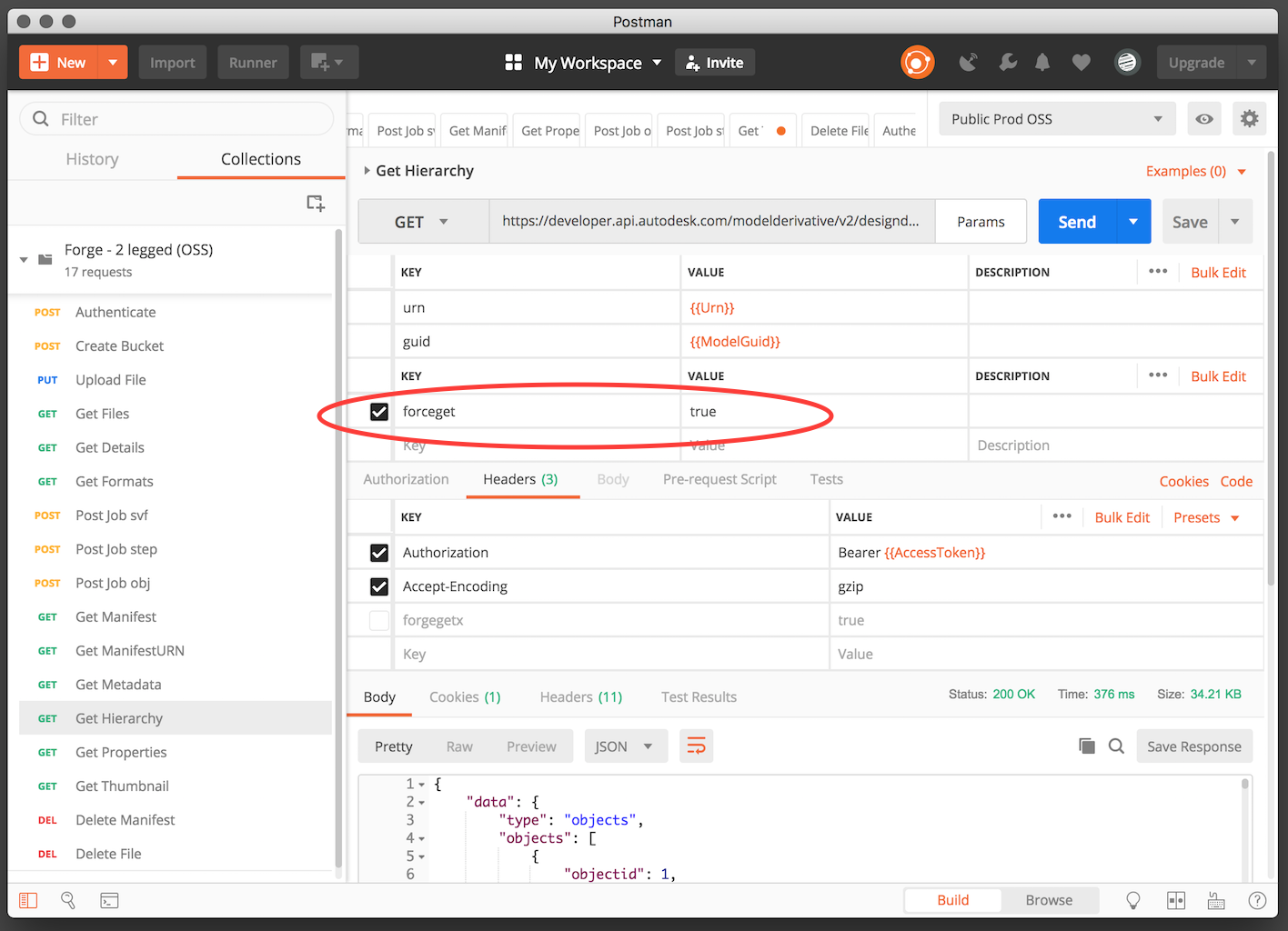Open the Public Prod OSS environment dropdown
Image resolution: width=1288 pixels, height=931 pixels.
(x=1057, y=119)
